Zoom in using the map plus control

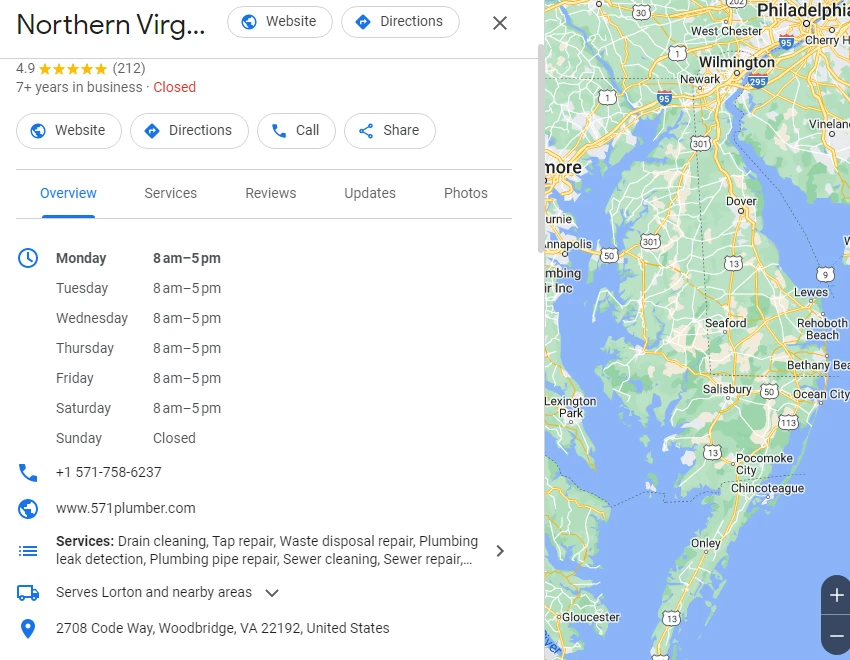click(x=835, y=594)
